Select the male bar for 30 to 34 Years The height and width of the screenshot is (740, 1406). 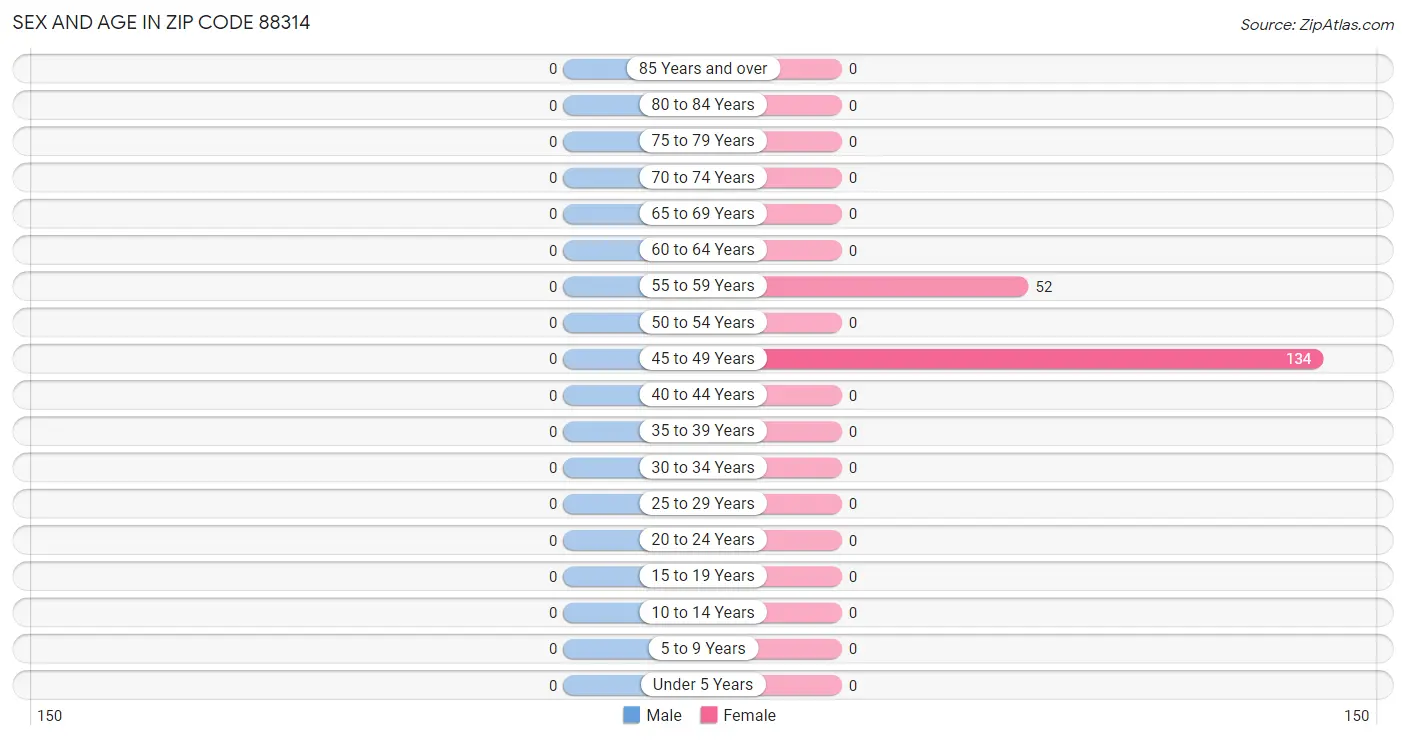click(x=602, y=468)
